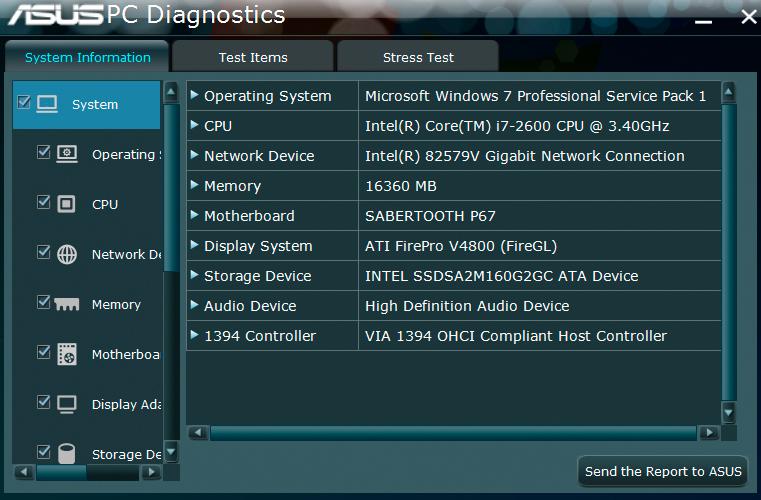
Task: Open the Test Items tab
Action: [253, 57]
